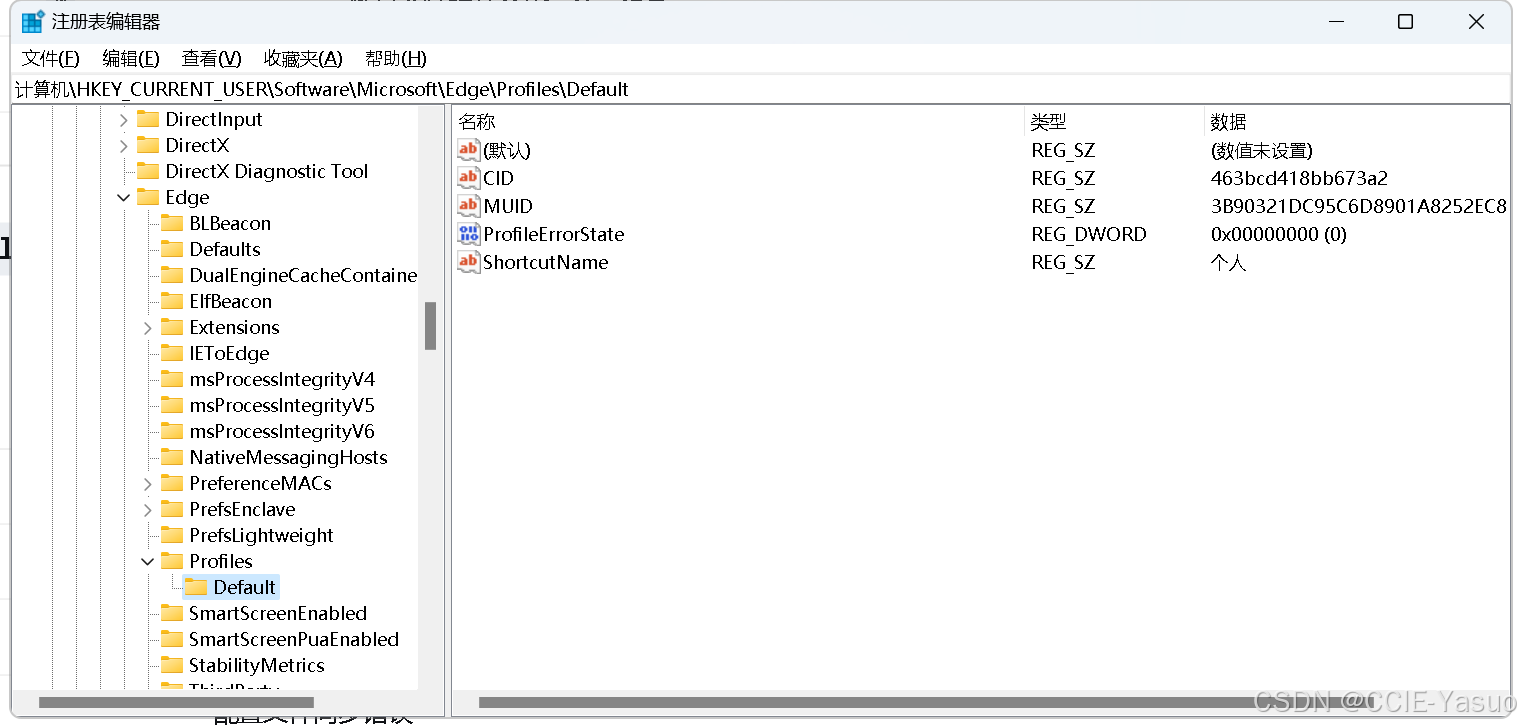1521x728 pixels.
Task: Click the DirectX Diagnostic Tool folder icon
Action: (x=148, y=171)
